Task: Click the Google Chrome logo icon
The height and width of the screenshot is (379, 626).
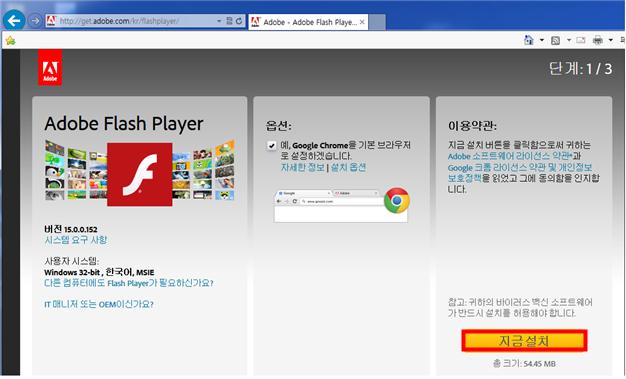Action: (396, 200)
